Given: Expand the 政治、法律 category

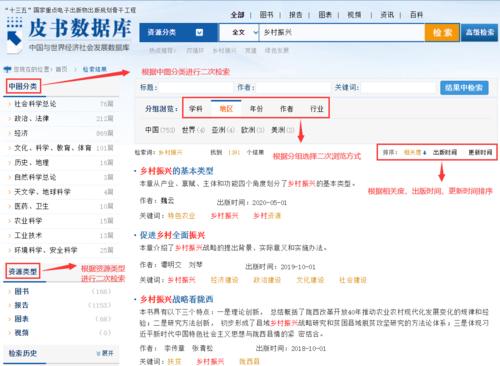Looking at the screenshot, I should [x=32, y=118].
